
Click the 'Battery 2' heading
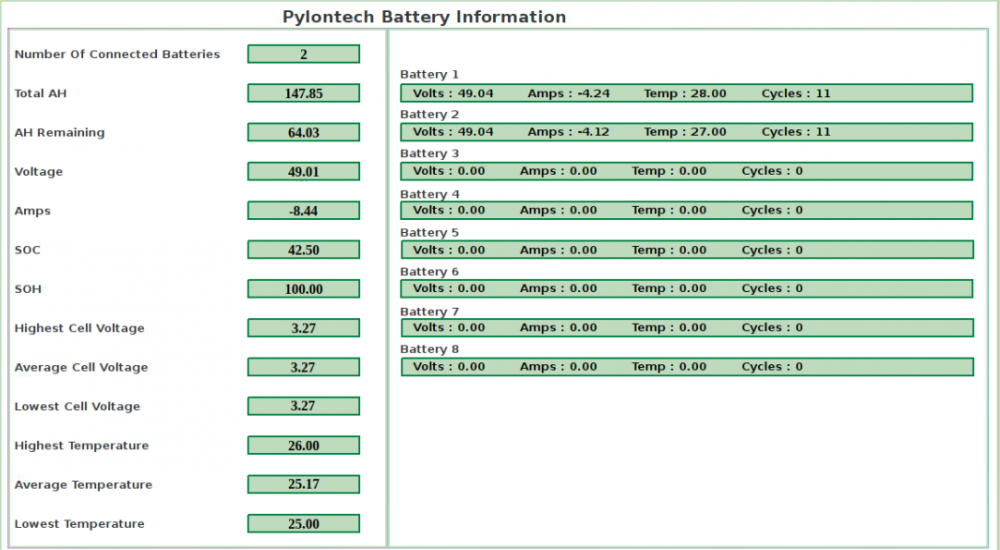click(429, 115)
